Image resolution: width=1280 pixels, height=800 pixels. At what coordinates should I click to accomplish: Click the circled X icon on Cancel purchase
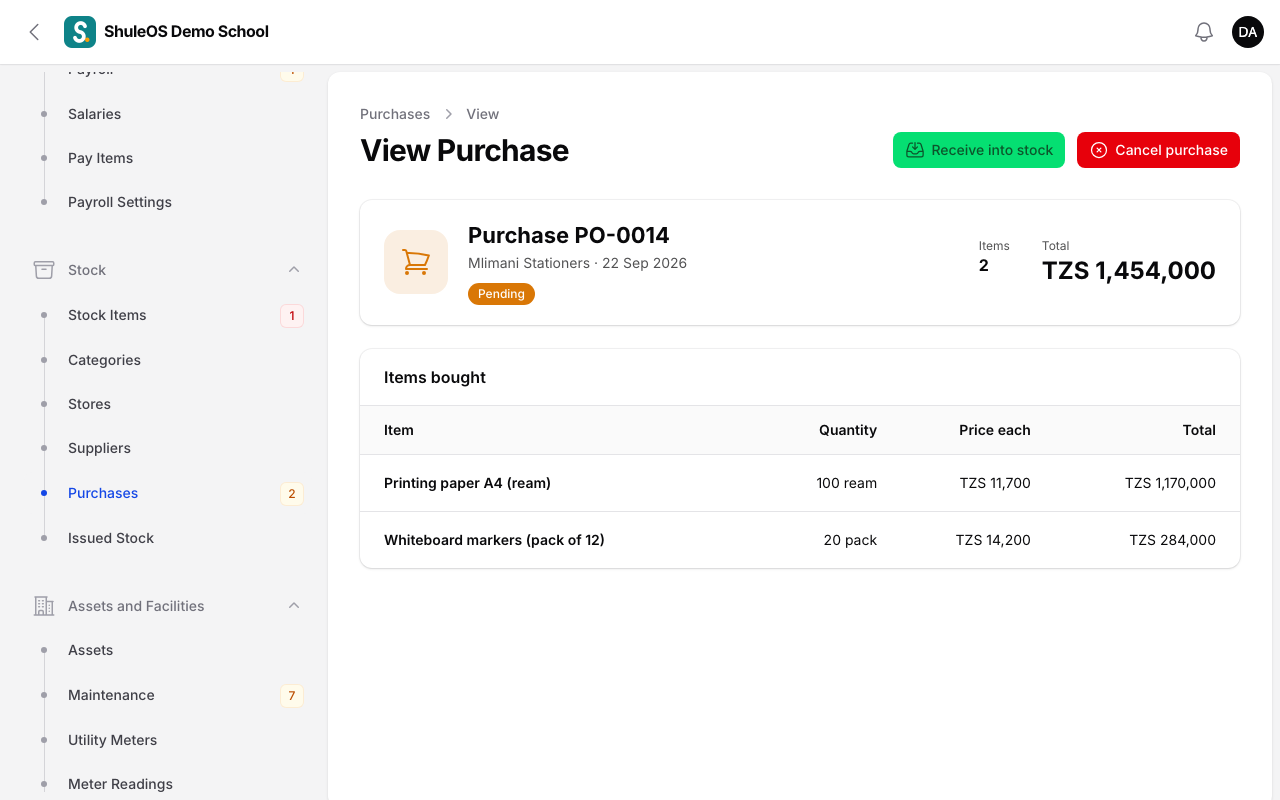coord(1099,150)
